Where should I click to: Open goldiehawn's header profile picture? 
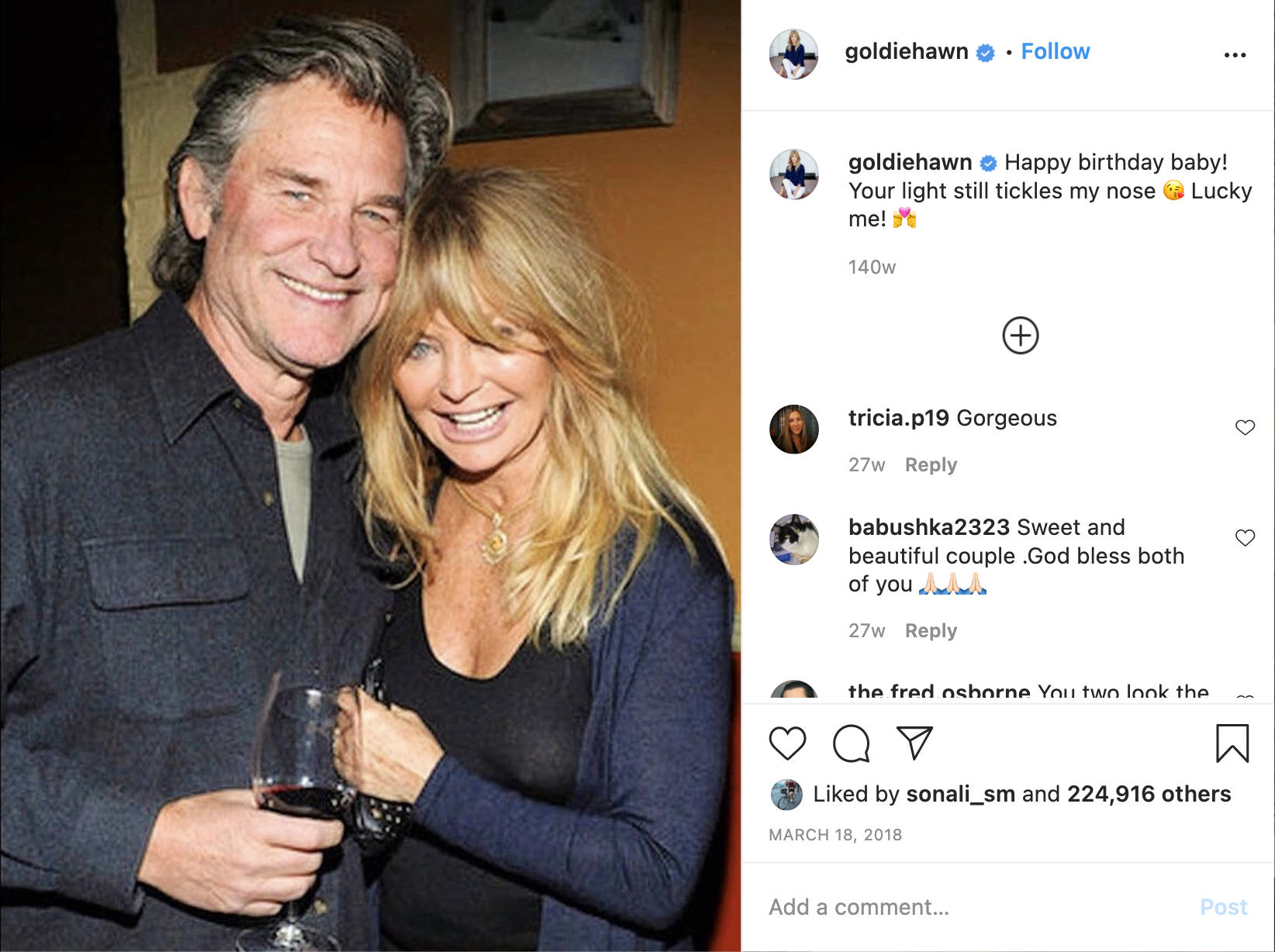pyautogui.click(x=793, y=54)
